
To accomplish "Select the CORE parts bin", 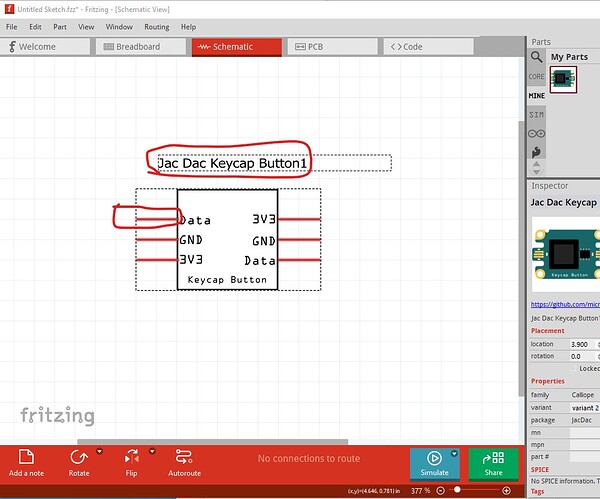I will pos(536,77).
